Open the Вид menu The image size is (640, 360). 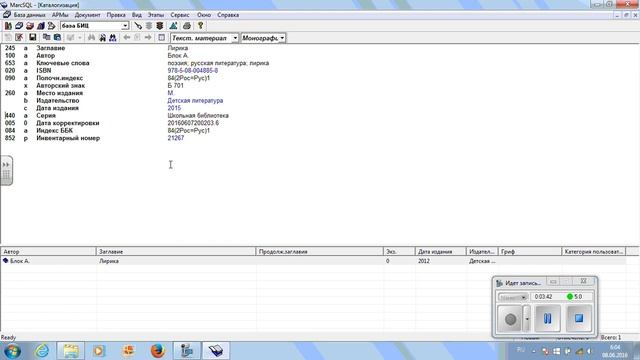(x=137, y=15)
